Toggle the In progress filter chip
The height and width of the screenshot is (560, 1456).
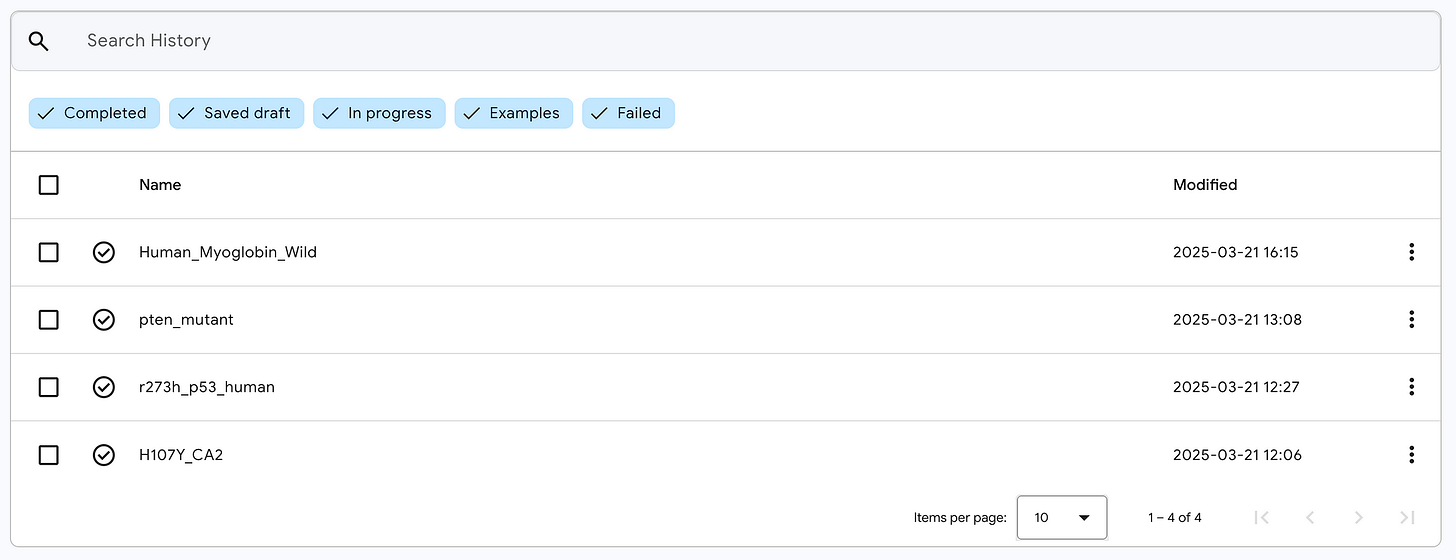(x=378, y=113)
